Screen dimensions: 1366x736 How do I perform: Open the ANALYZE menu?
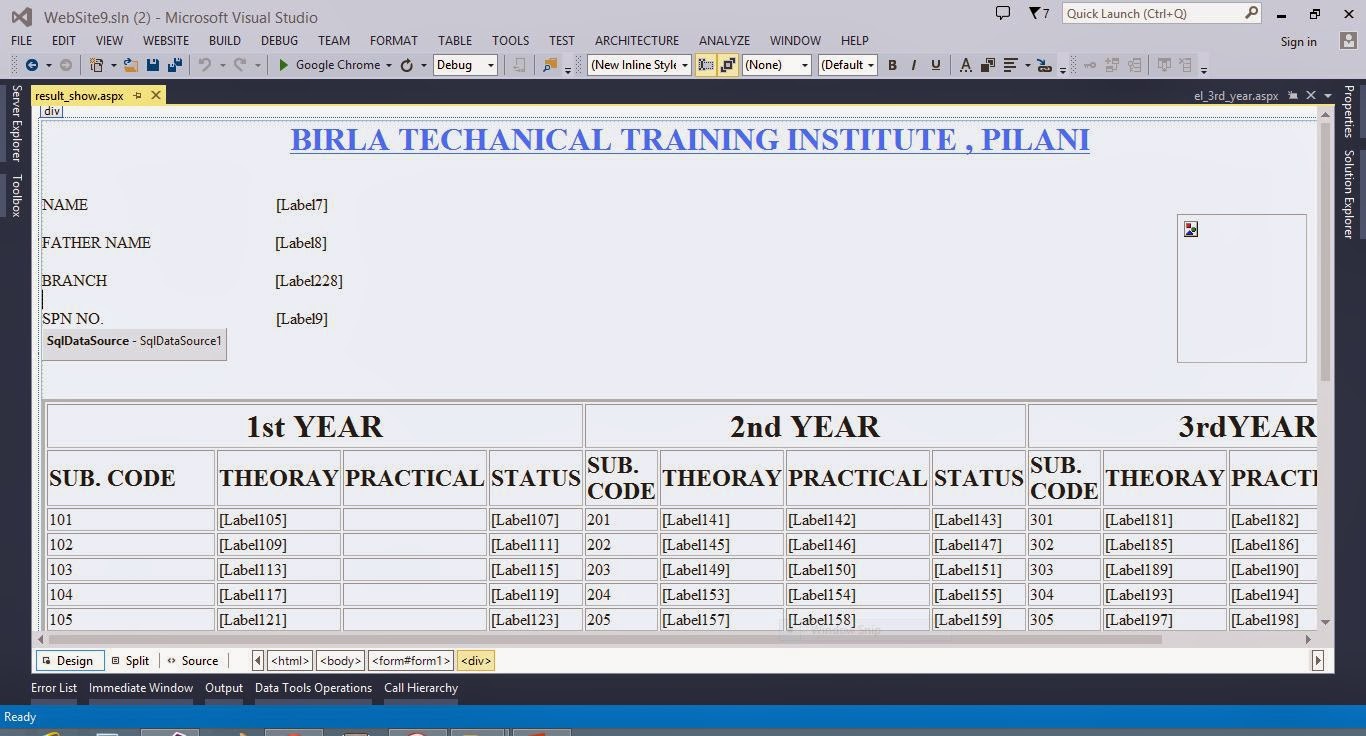(724, 41)
